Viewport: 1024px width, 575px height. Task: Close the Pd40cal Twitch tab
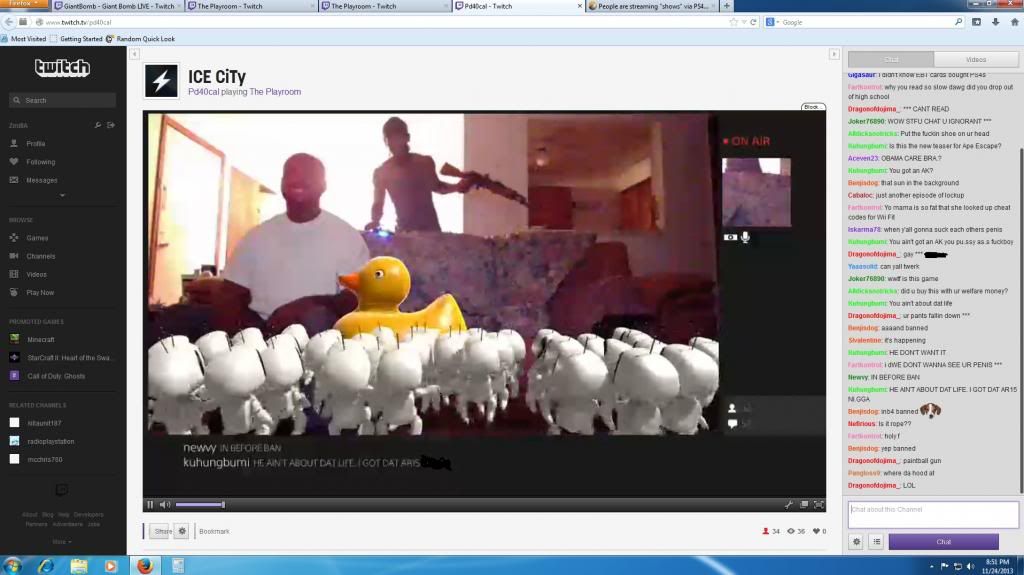click(579, 6)
